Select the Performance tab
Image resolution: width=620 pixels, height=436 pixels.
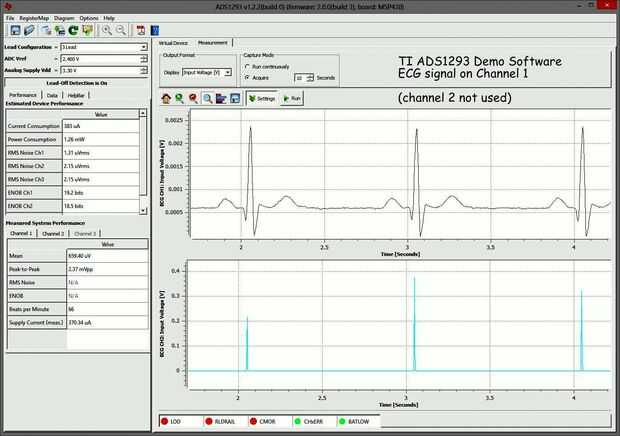pos(23,95)
